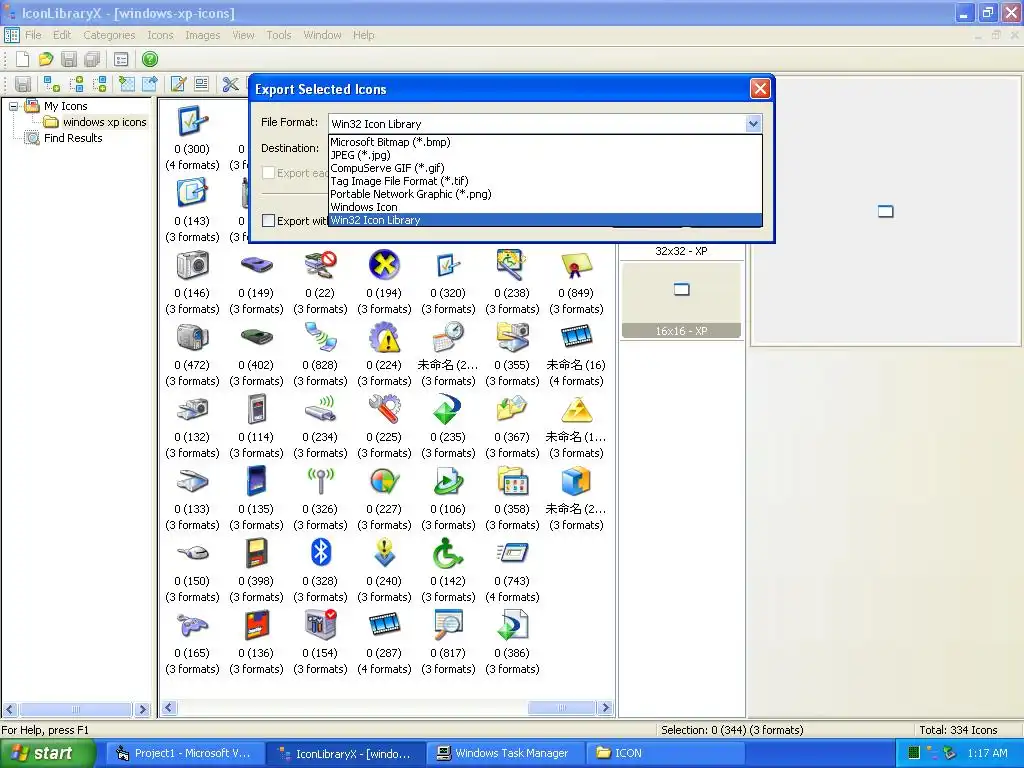Click the Open library folder icon
The height and width of the screenshot is (768, 1024).
tap(46, 59)
